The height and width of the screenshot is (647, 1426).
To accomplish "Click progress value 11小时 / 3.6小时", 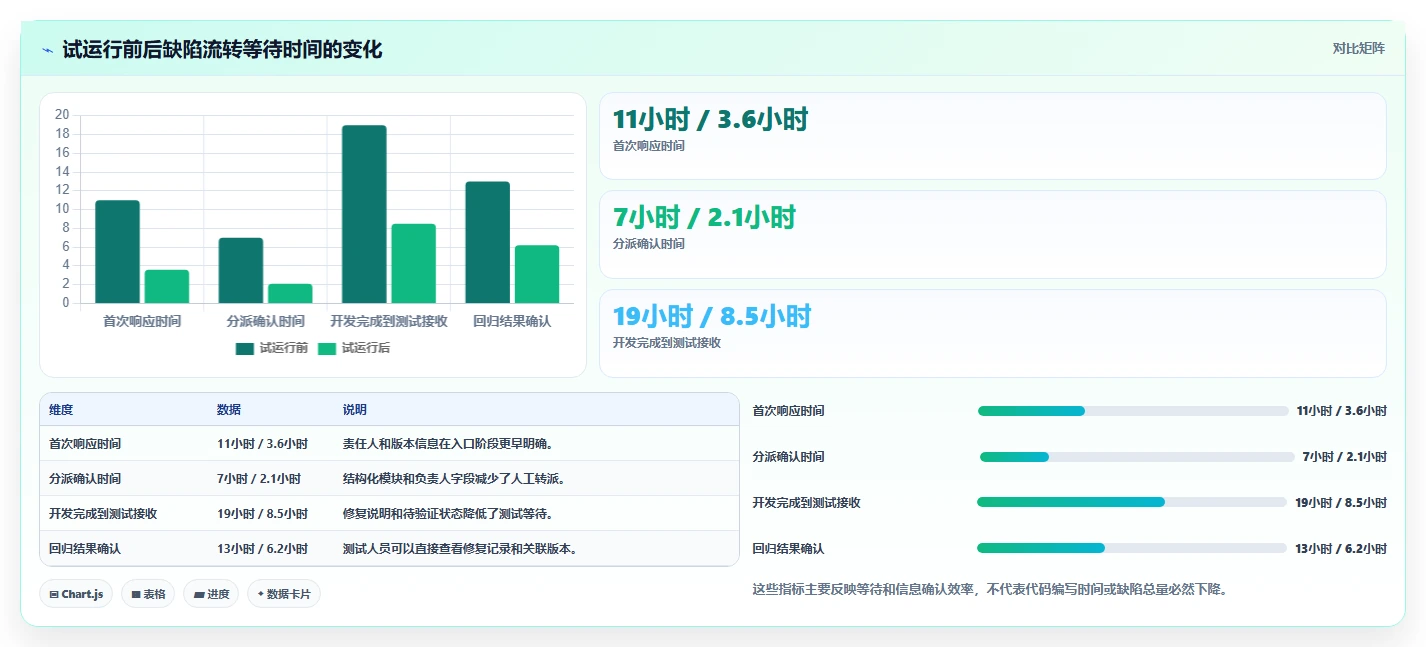I will (1341, 411).
